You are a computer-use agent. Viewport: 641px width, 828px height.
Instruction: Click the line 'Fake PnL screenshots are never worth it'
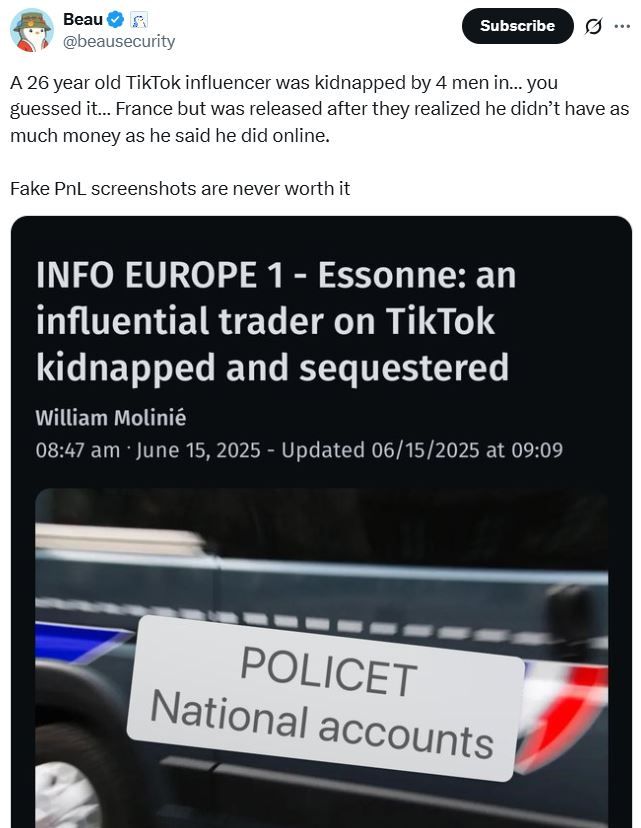180,188
